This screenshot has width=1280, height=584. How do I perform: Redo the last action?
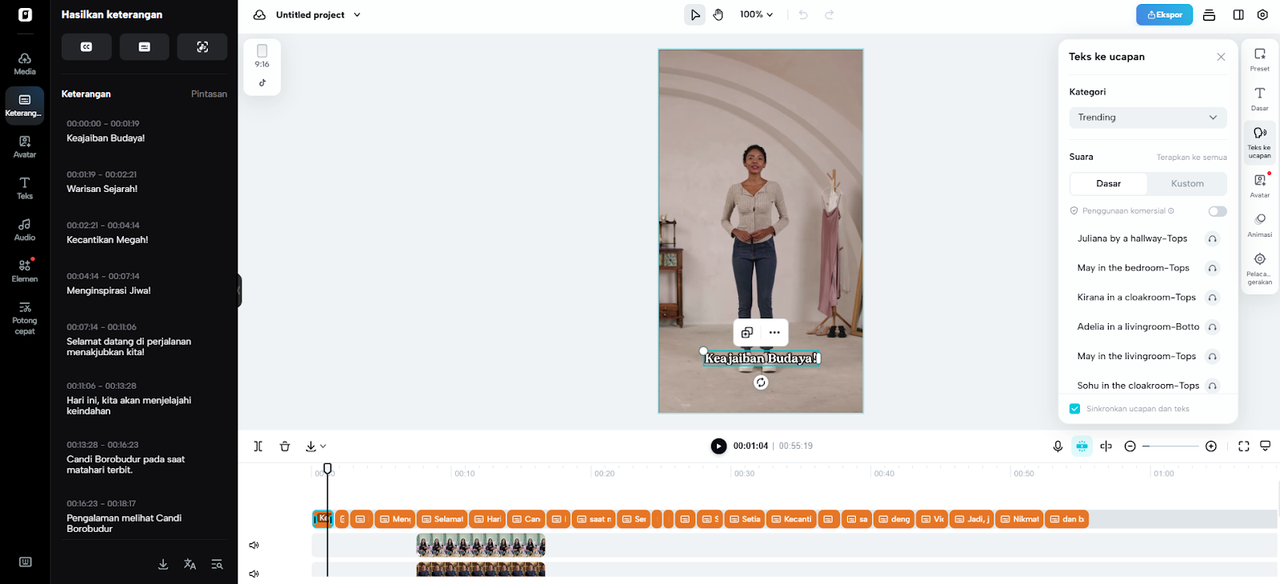pyautogui.click(x=829, y=15)
